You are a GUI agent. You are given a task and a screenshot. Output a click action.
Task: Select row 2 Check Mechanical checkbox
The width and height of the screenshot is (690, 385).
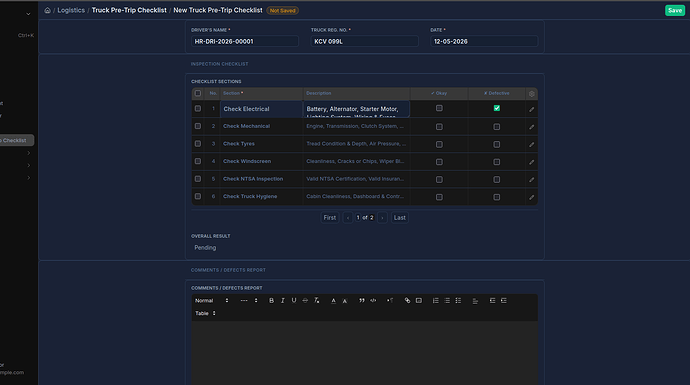click(x=198, y=126)
